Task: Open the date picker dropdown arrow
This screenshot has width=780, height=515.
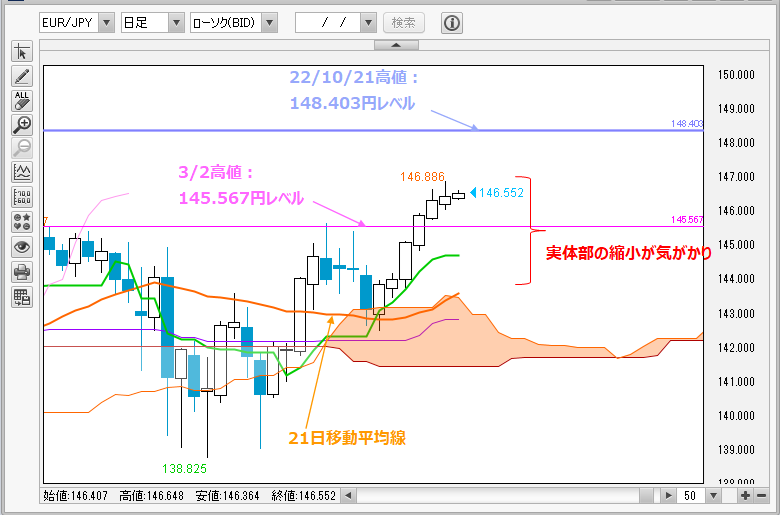Action: [x=369, y=23]
